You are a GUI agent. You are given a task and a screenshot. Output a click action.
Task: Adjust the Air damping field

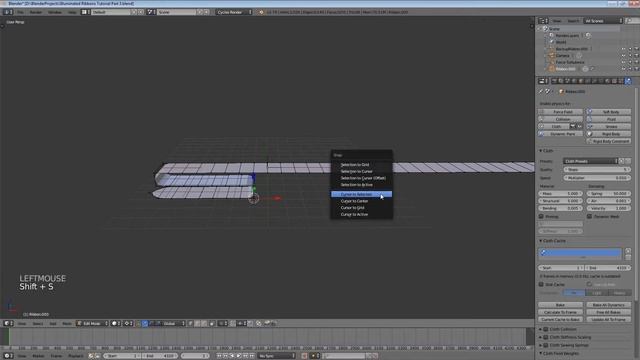609,201
